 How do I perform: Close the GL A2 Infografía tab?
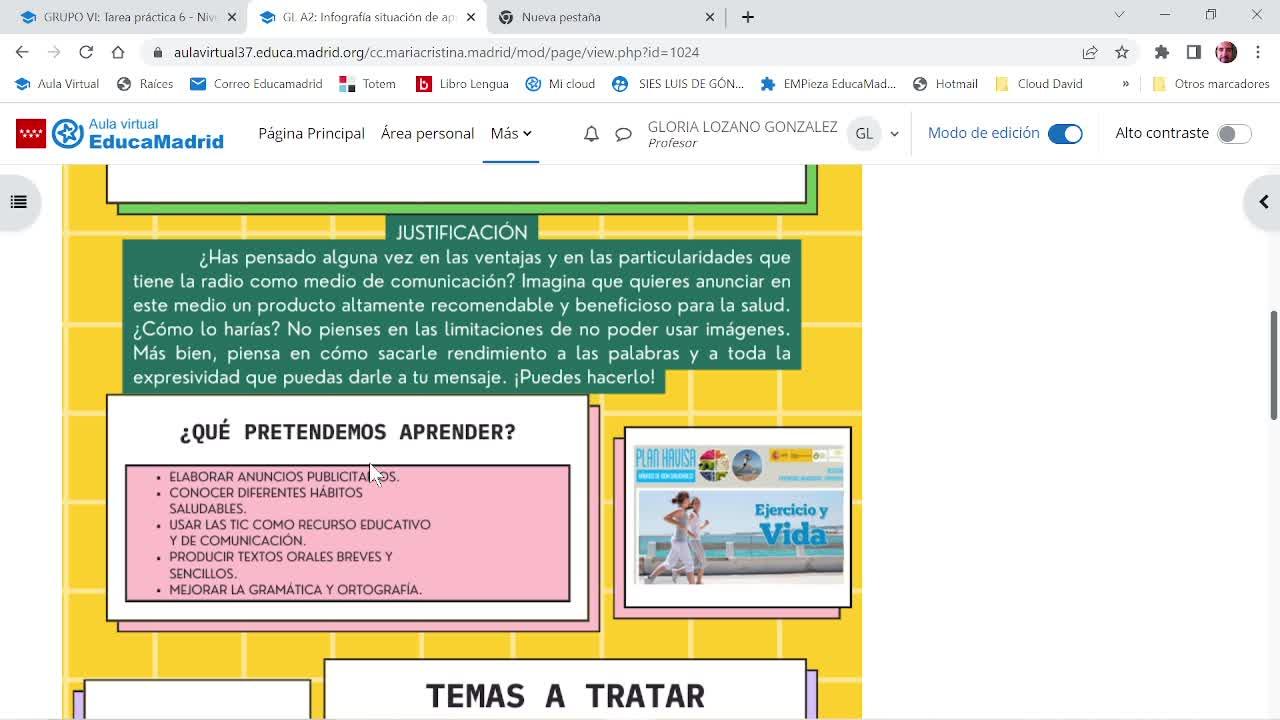[x=471, y=17]
